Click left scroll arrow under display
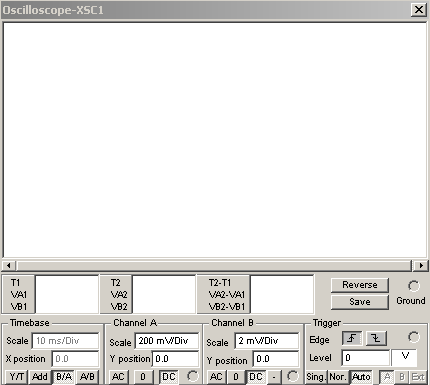Screen dimensions: 430x385 point(9,266)
